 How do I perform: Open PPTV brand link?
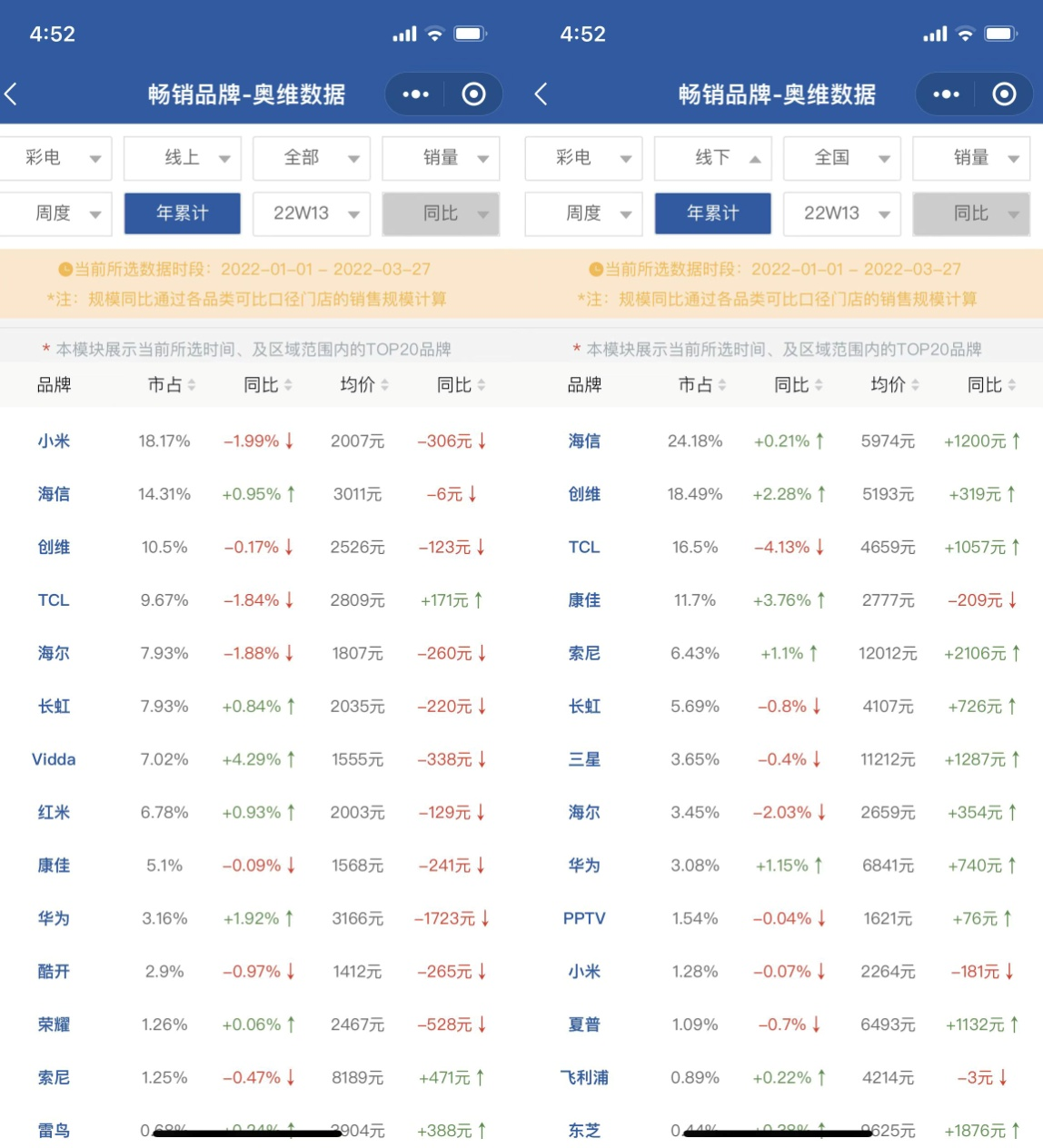tap(584, 919)
